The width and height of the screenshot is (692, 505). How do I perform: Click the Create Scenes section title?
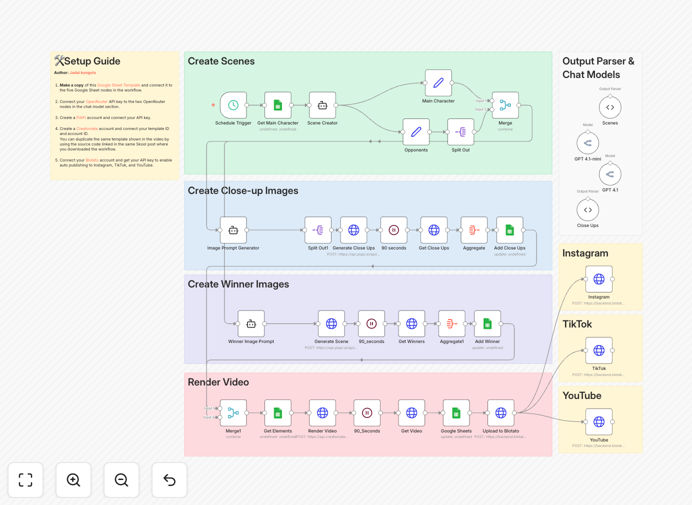click(x=221, y=61)
